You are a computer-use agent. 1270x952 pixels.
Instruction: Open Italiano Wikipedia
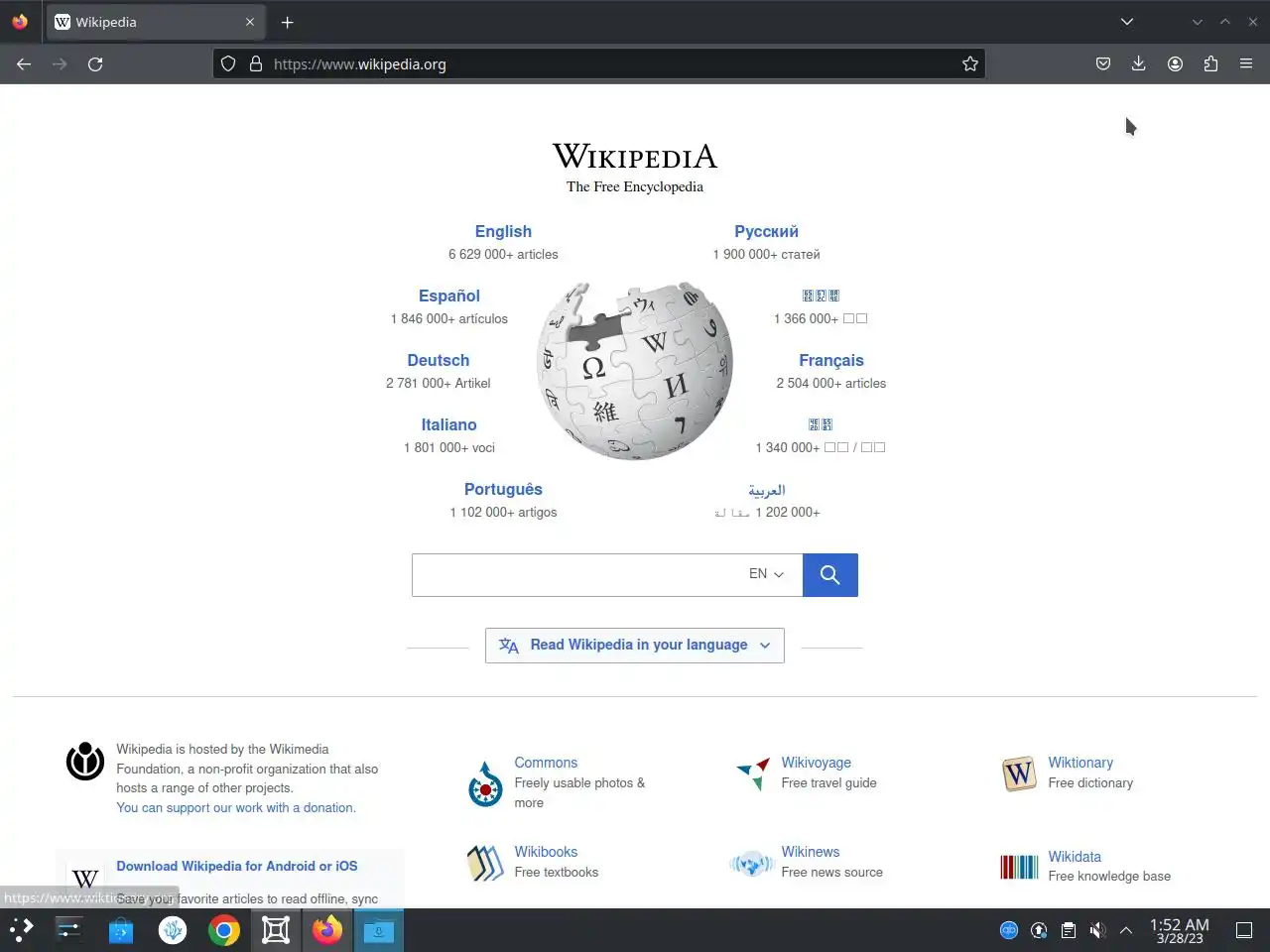[448, 424]
